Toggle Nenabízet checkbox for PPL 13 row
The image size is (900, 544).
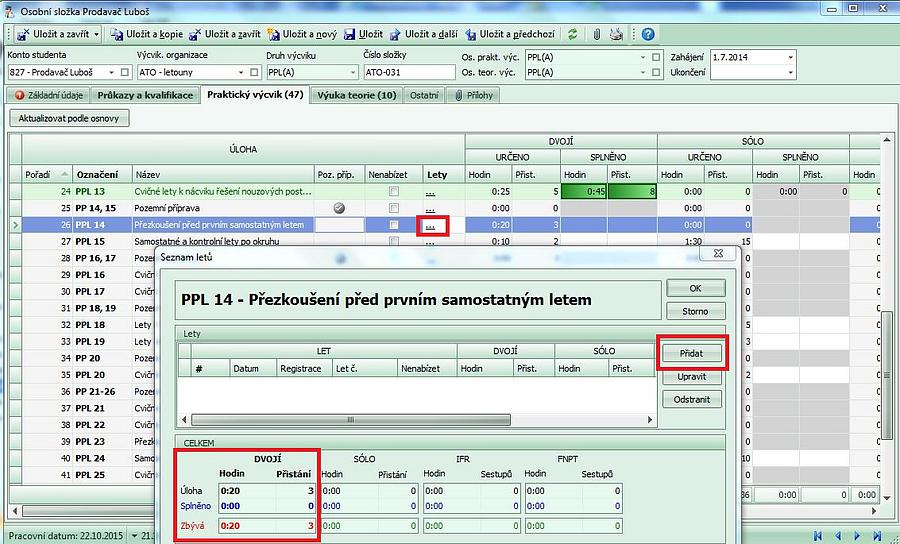click(394, 191)
